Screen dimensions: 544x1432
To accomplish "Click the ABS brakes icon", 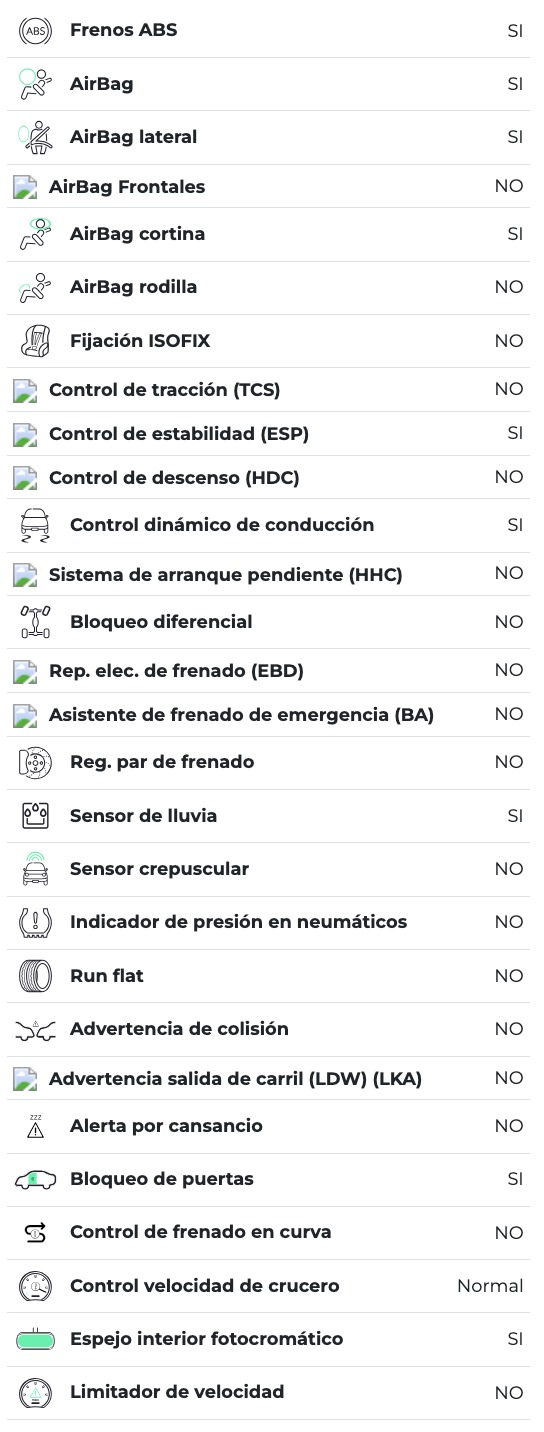I will (35, 31).
